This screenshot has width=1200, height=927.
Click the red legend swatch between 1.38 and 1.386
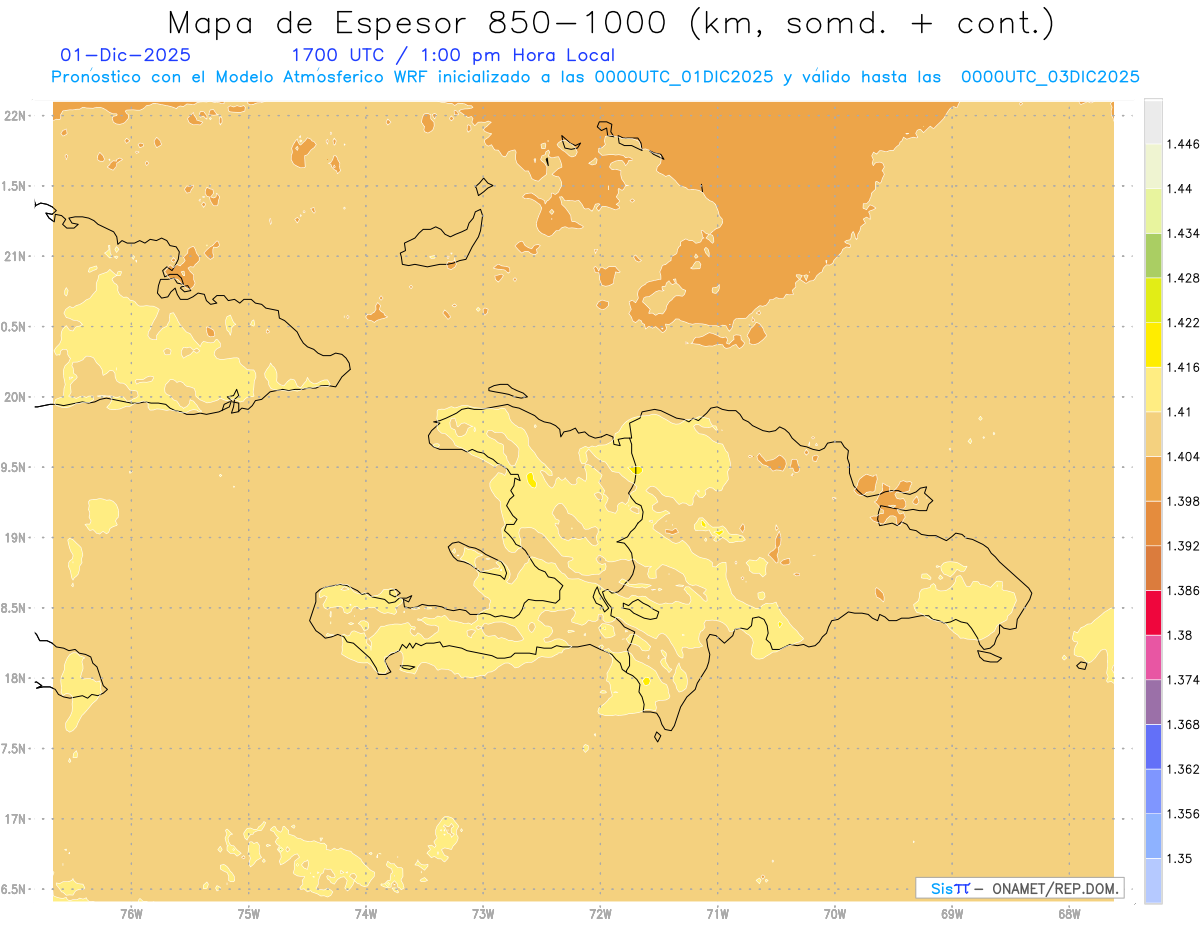(1153, 613)
